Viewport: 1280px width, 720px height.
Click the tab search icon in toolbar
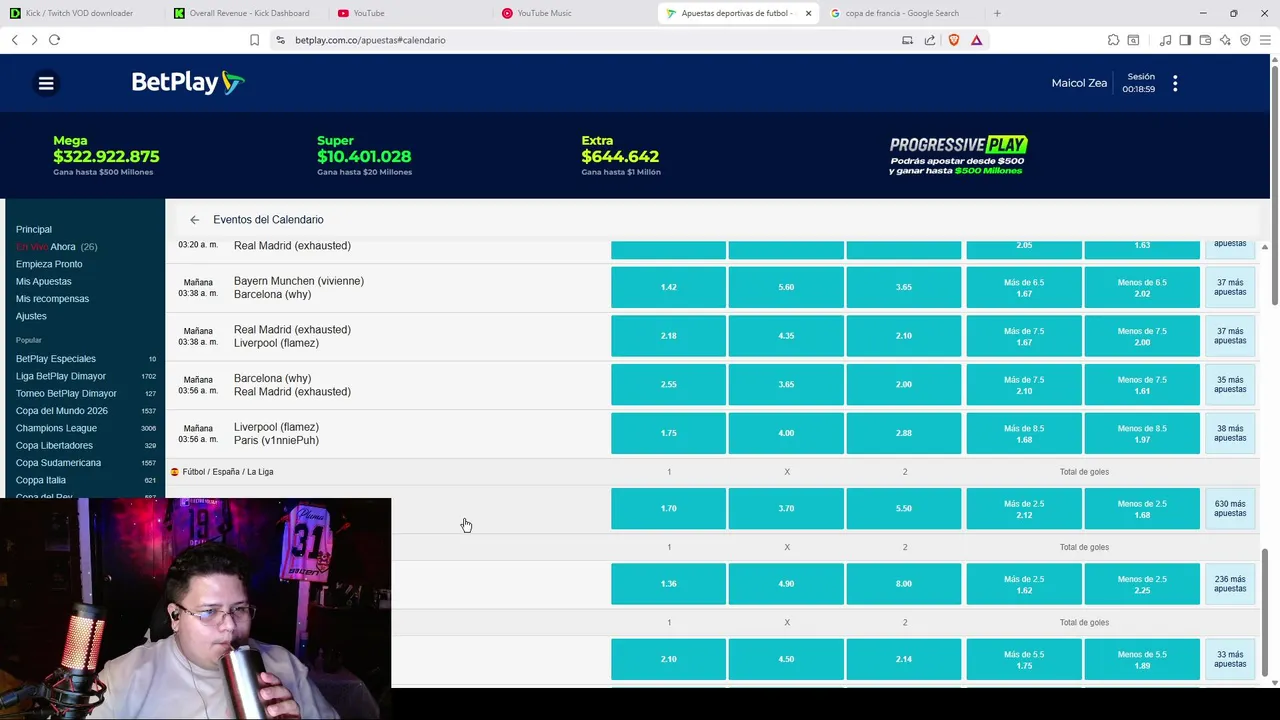click(x=1133, y=40)
